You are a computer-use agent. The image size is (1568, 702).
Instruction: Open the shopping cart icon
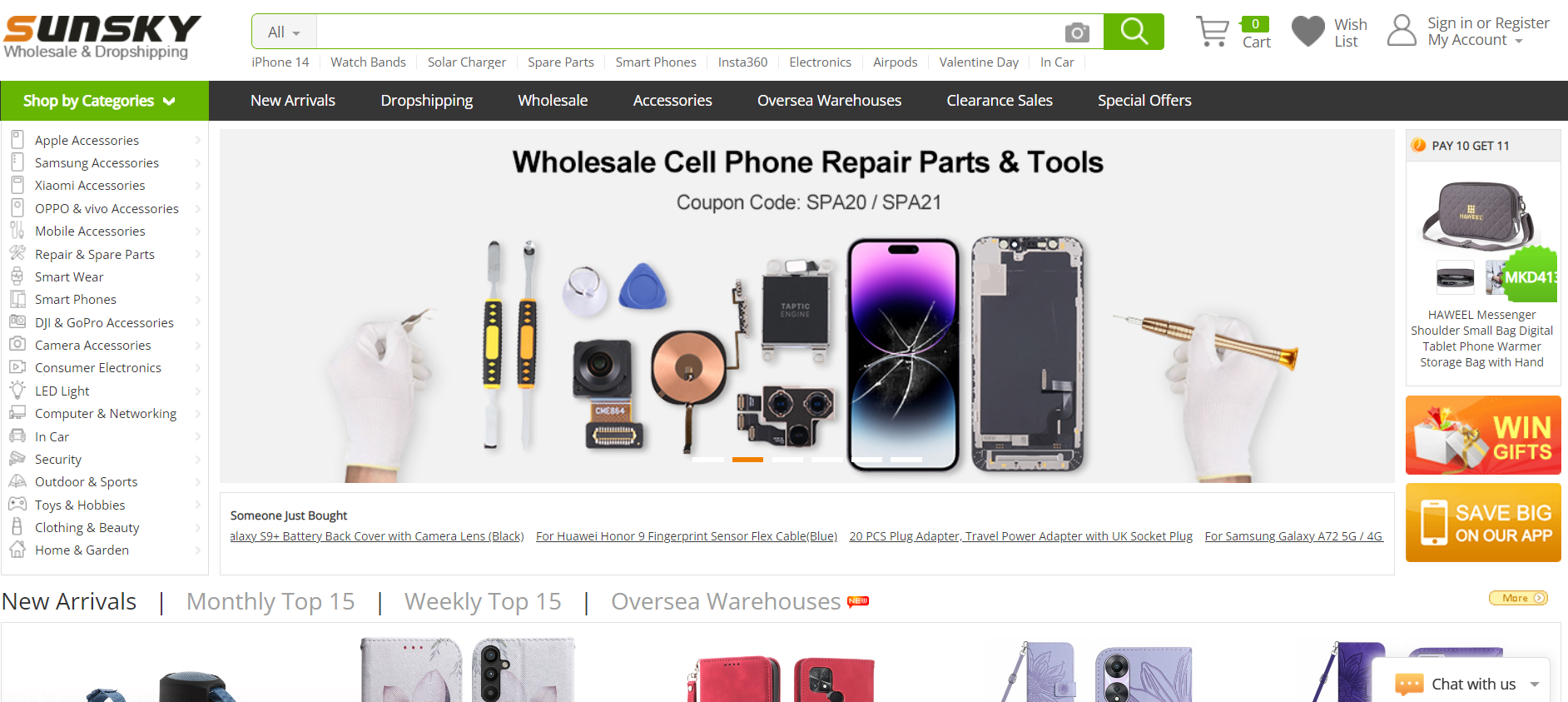tap(1212, 32)
